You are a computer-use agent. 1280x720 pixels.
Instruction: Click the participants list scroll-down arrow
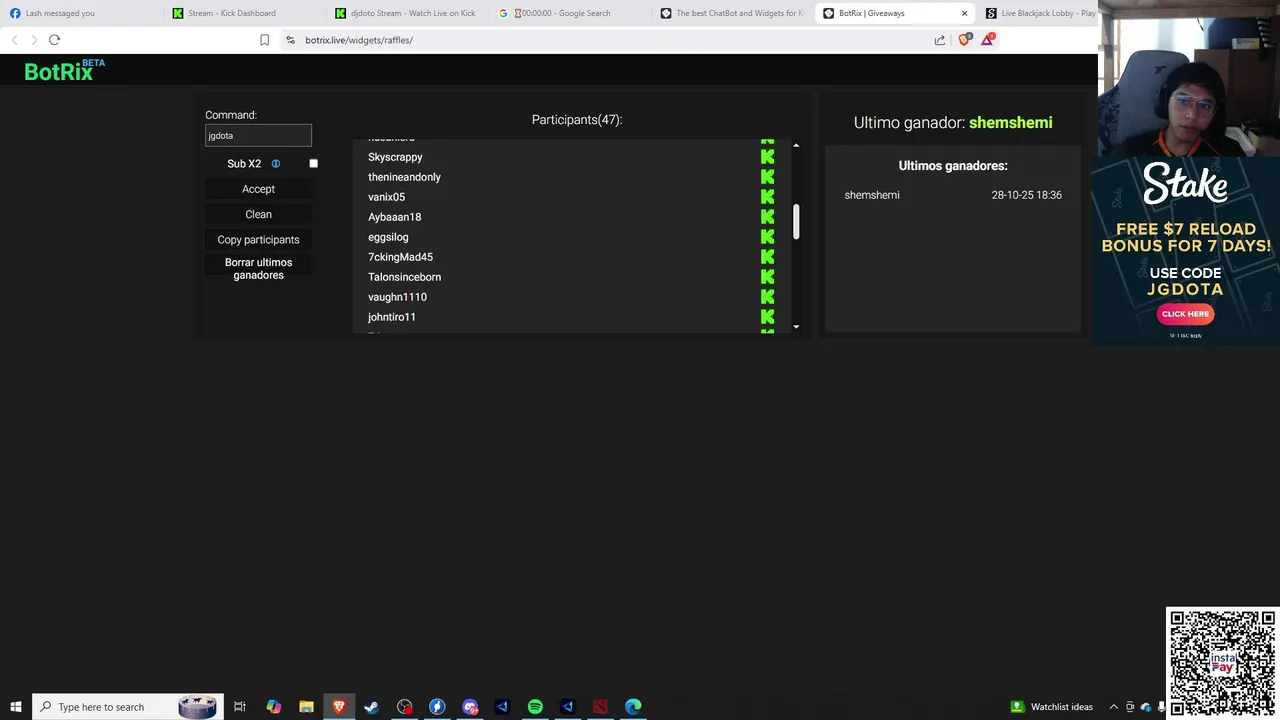[x=796, y=327]
